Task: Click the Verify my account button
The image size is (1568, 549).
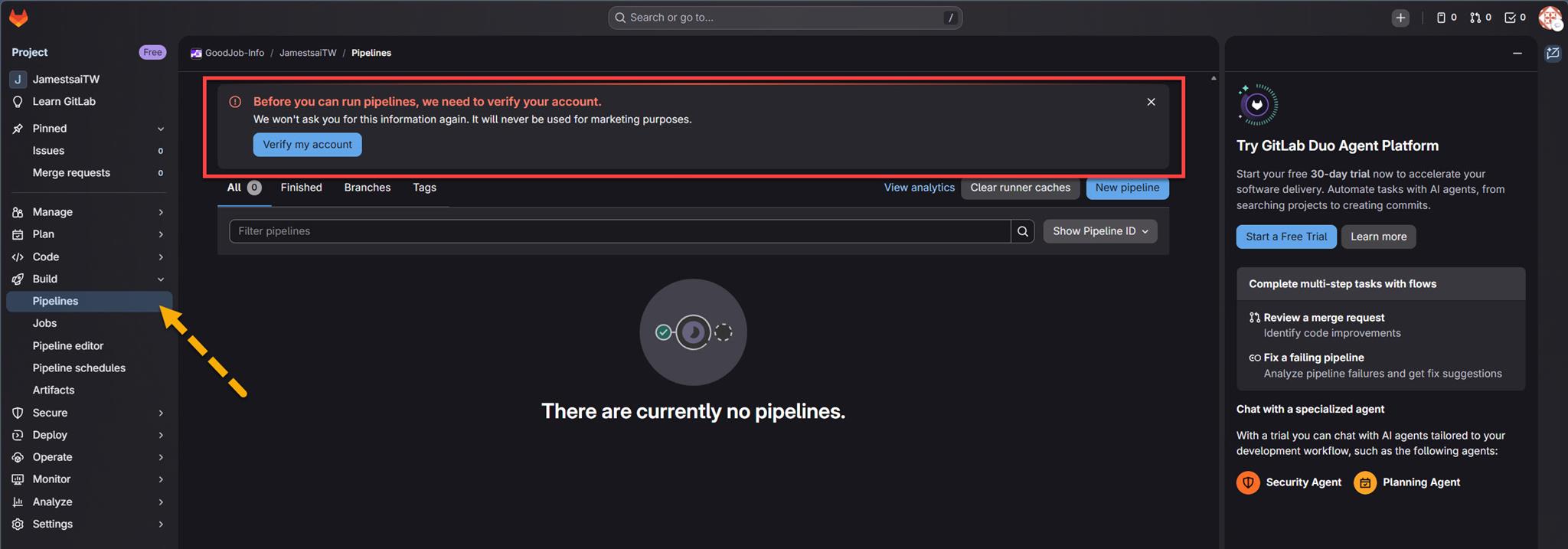Action: pyautogui.click(x=307, y=145)
